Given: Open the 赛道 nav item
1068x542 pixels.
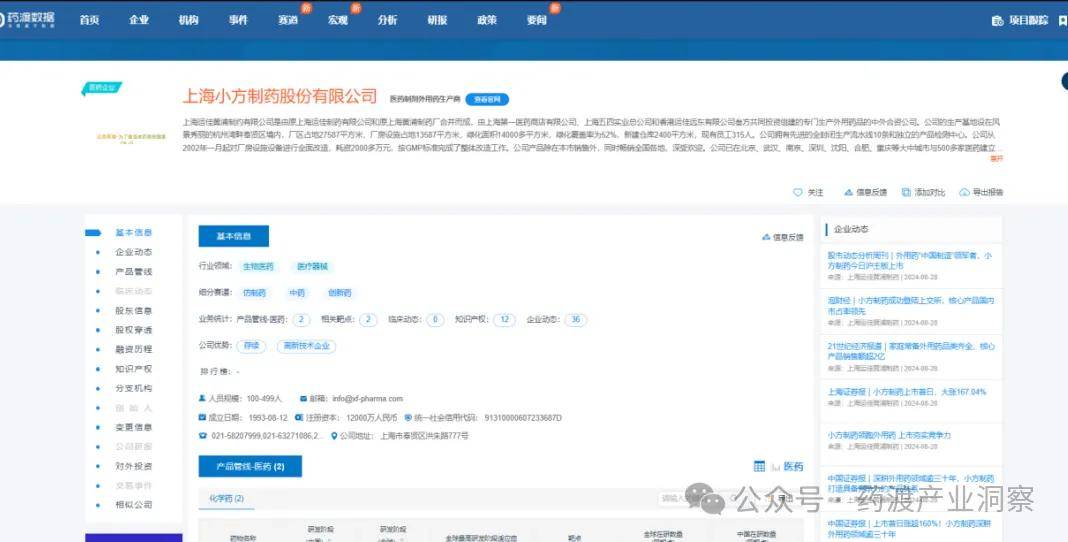Looking at the screenshot, I should coord(288,20).
